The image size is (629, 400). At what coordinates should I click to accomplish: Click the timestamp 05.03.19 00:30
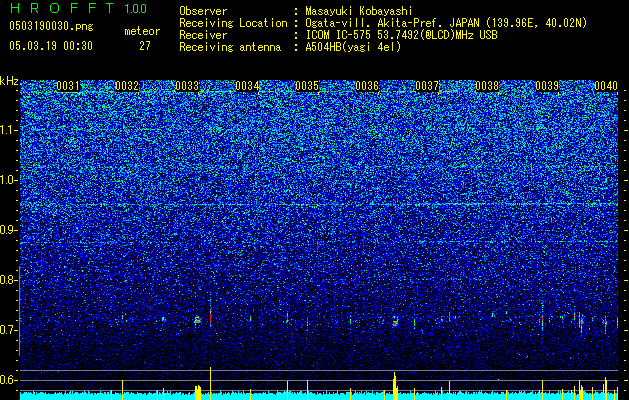(51, 46)
